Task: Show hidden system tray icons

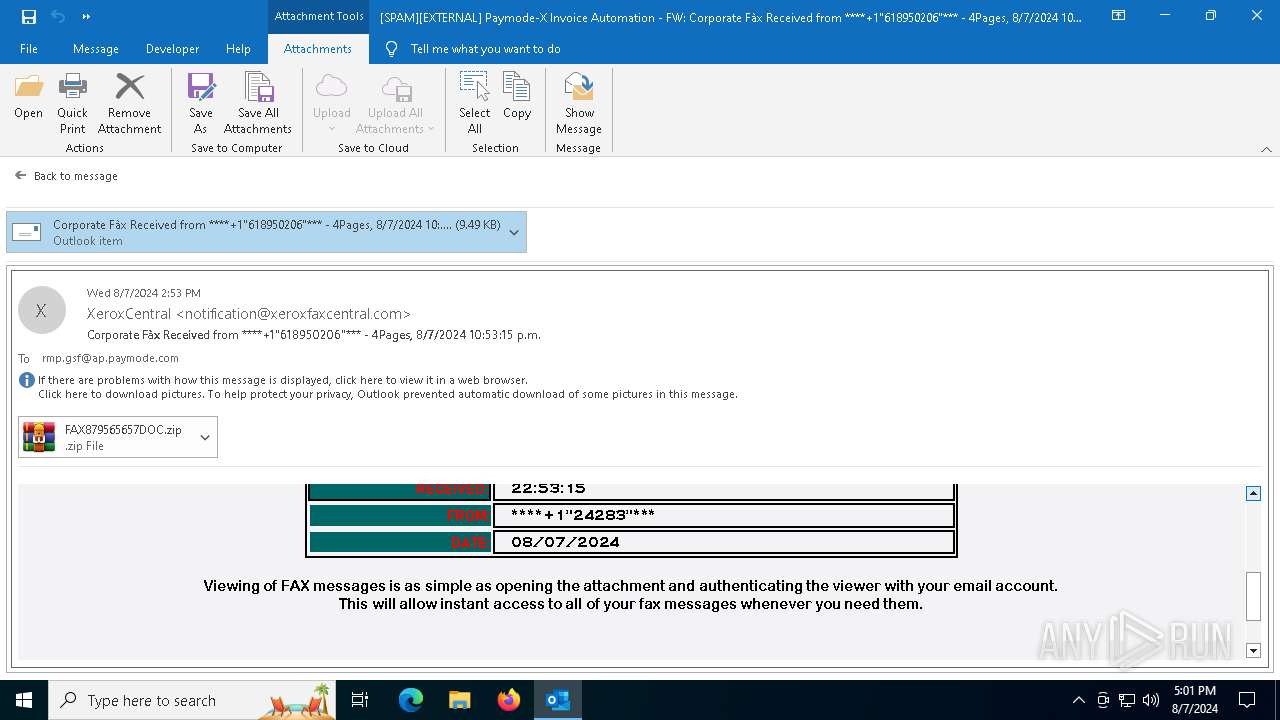Action: point(1078,700)
